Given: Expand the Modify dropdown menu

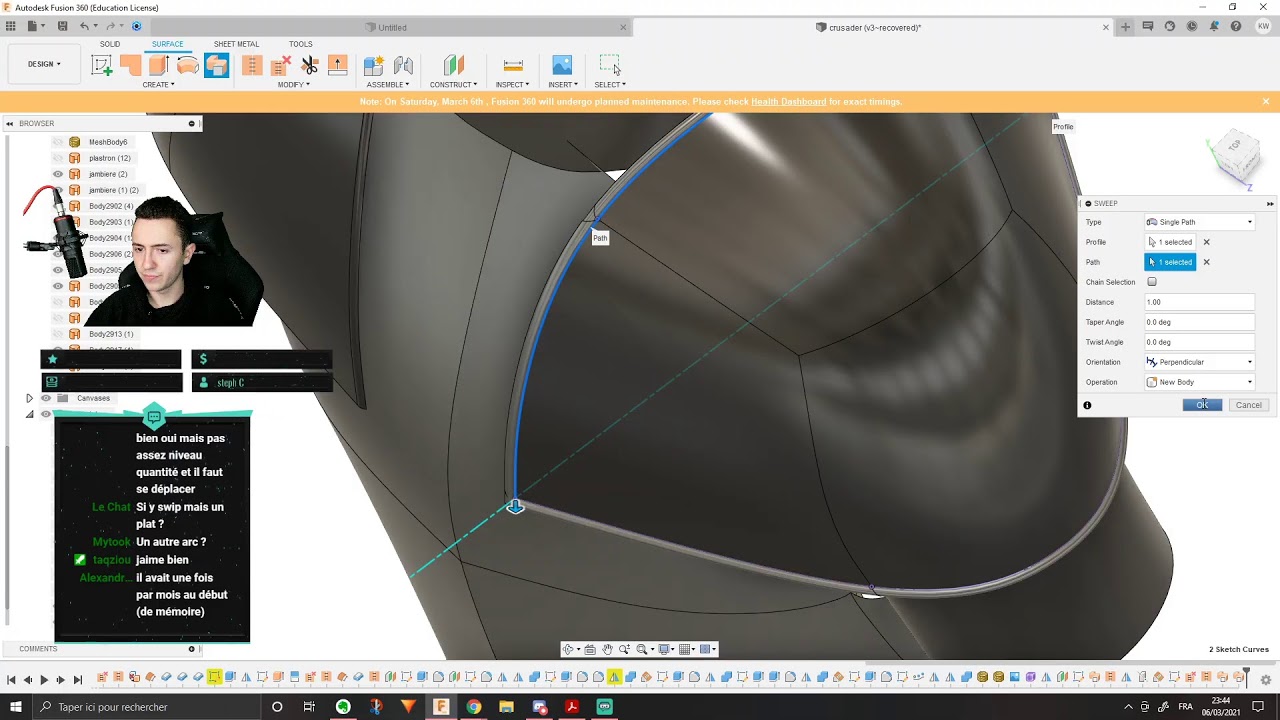Looking at the screenshot, I should (x=294, y=85).
